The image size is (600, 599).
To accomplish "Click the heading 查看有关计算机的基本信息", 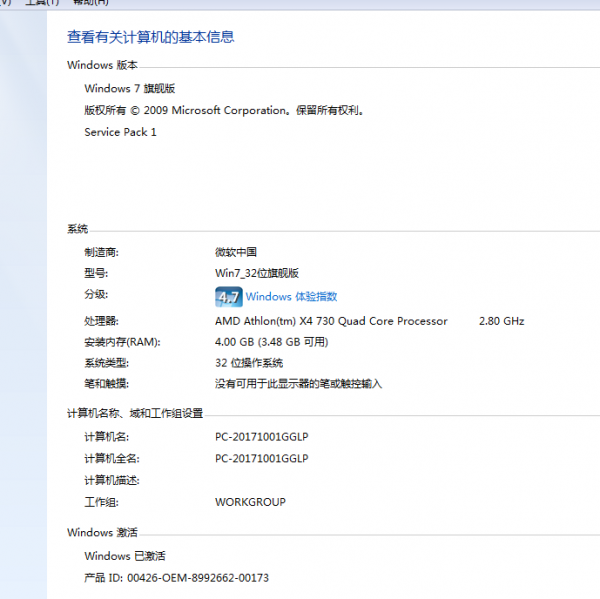I will [x=150, y=37].
